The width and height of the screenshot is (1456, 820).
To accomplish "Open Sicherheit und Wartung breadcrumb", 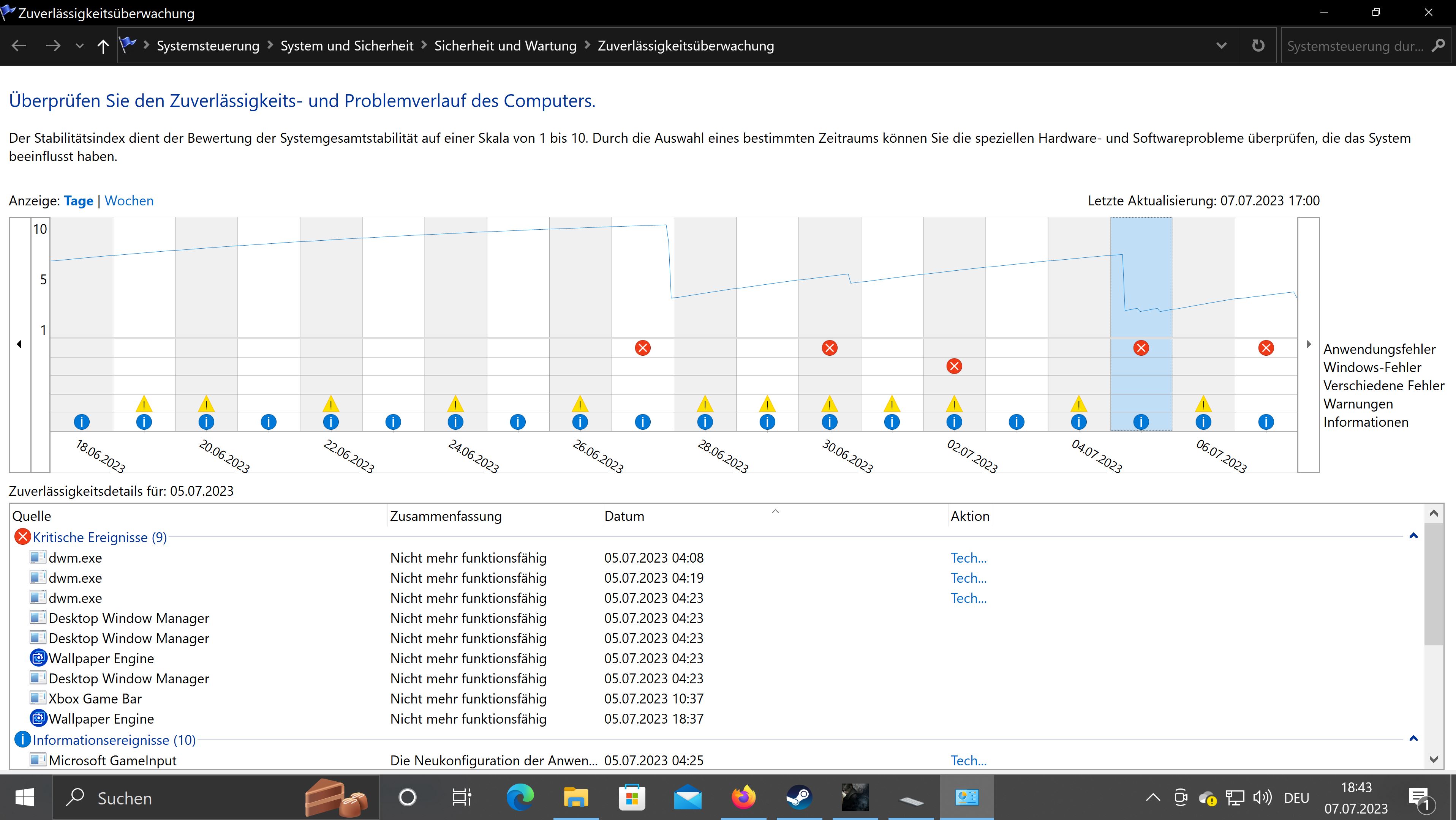I will (505, 46).
